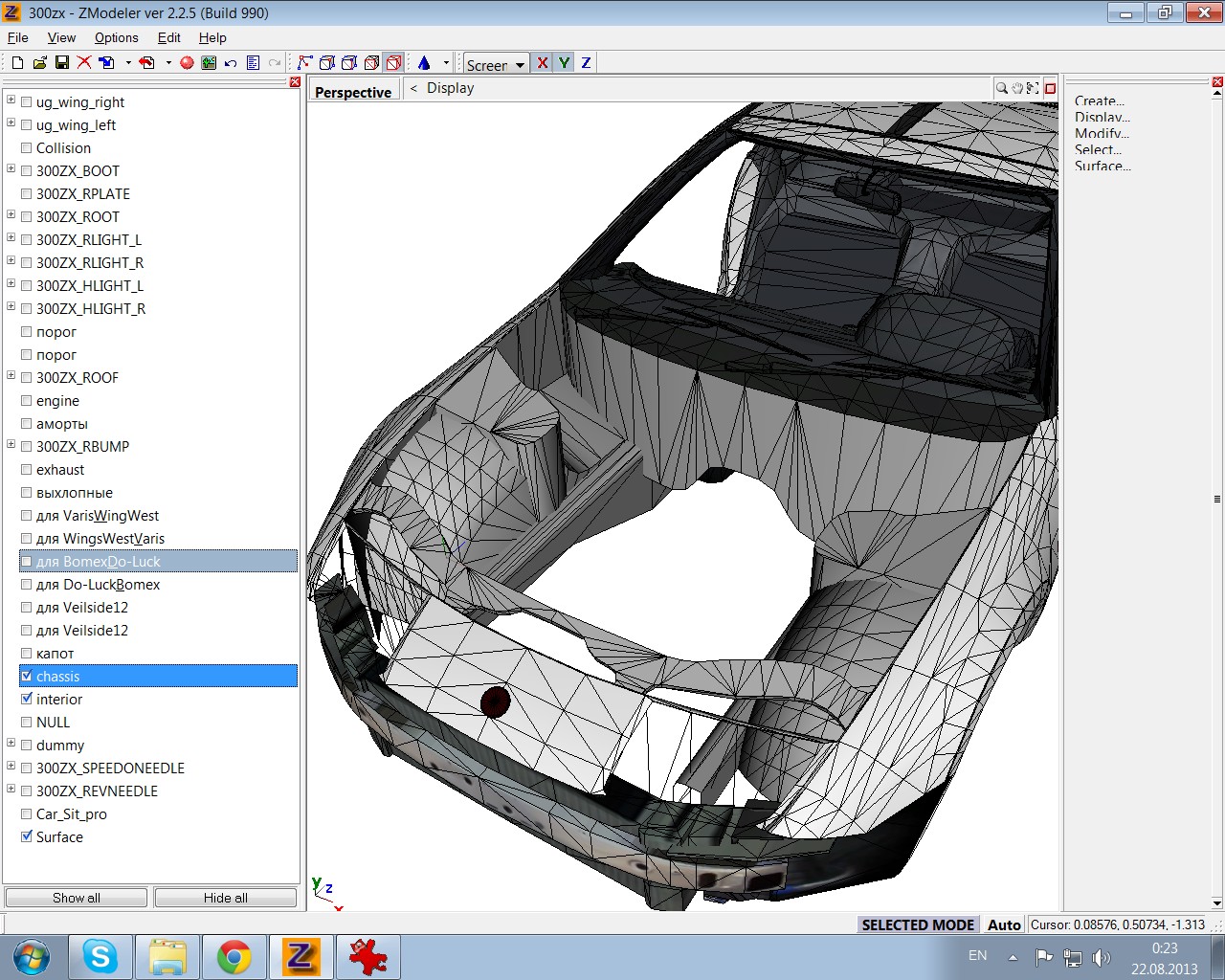1225x980 pixels.
Task: Toggle the Z axis button
Action: (x=586, y=63)
